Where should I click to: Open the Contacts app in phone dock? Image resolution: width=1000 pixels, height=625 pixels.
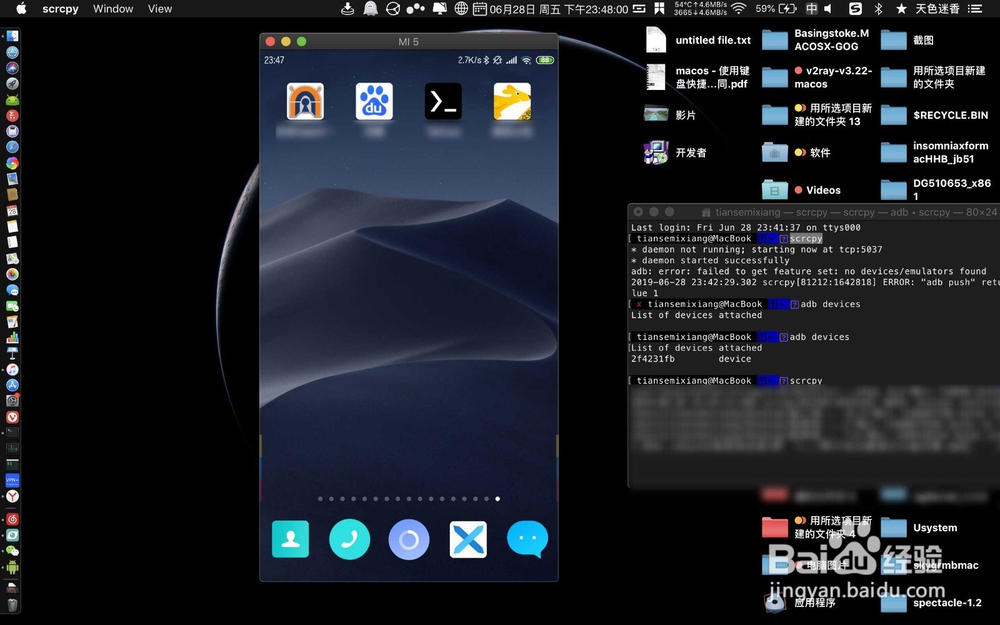[290, 539]
